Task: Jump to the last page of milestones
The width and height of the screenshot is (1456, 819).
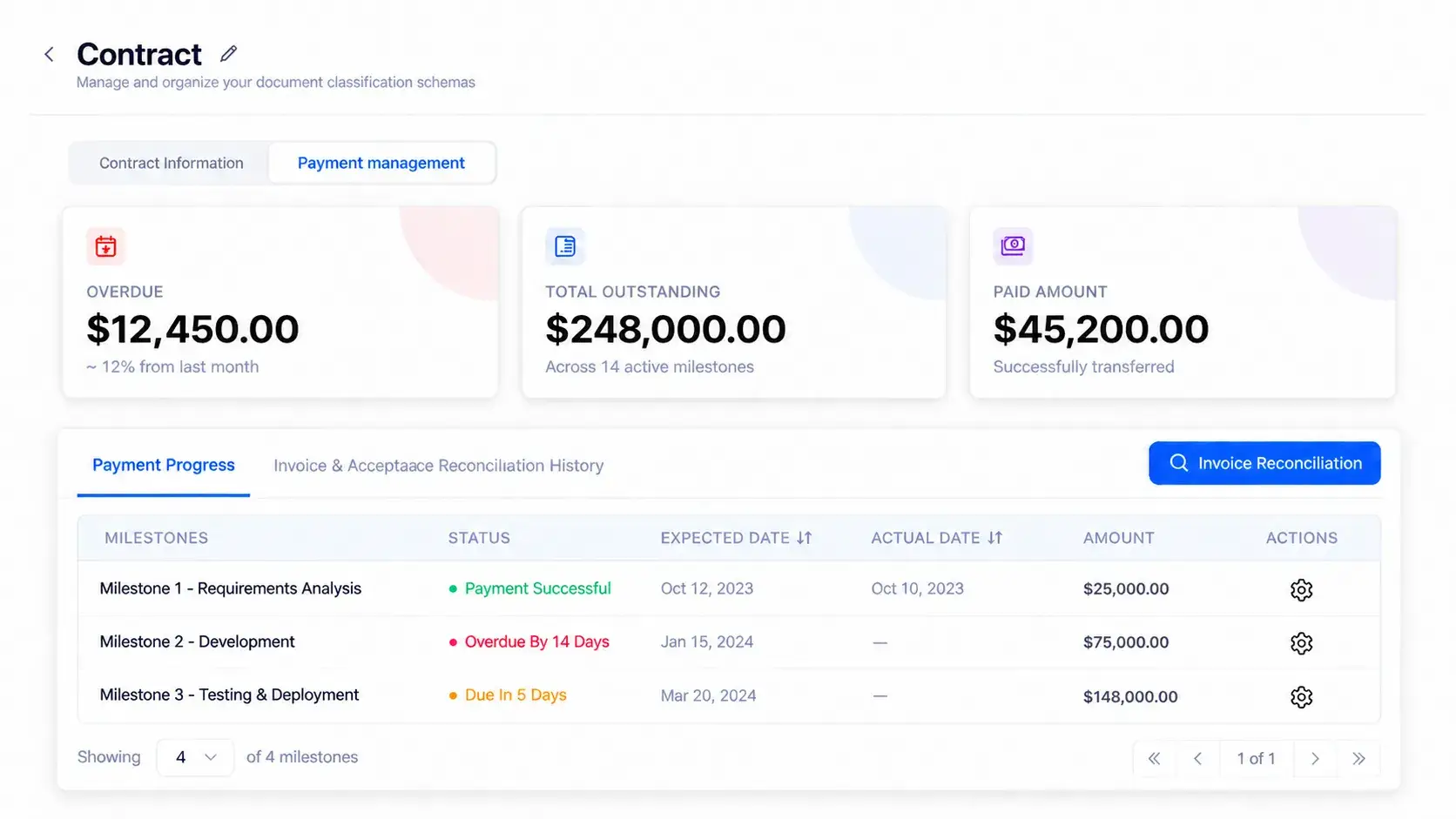Action: (x=1358, y=759)
